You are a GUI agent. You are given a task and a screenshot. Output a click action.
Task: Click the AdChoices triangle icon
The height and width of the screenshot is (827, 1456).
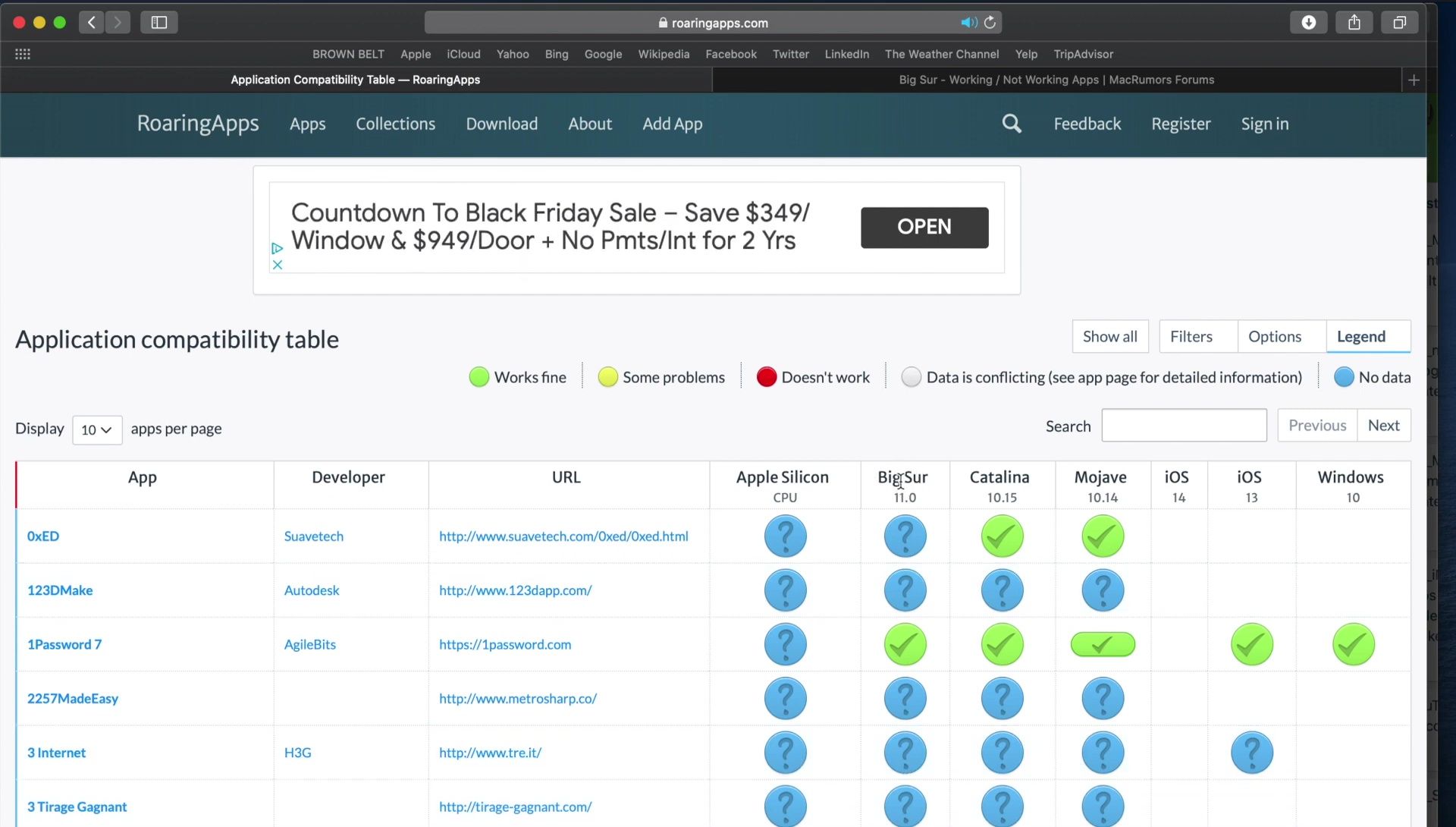(278, 248)
